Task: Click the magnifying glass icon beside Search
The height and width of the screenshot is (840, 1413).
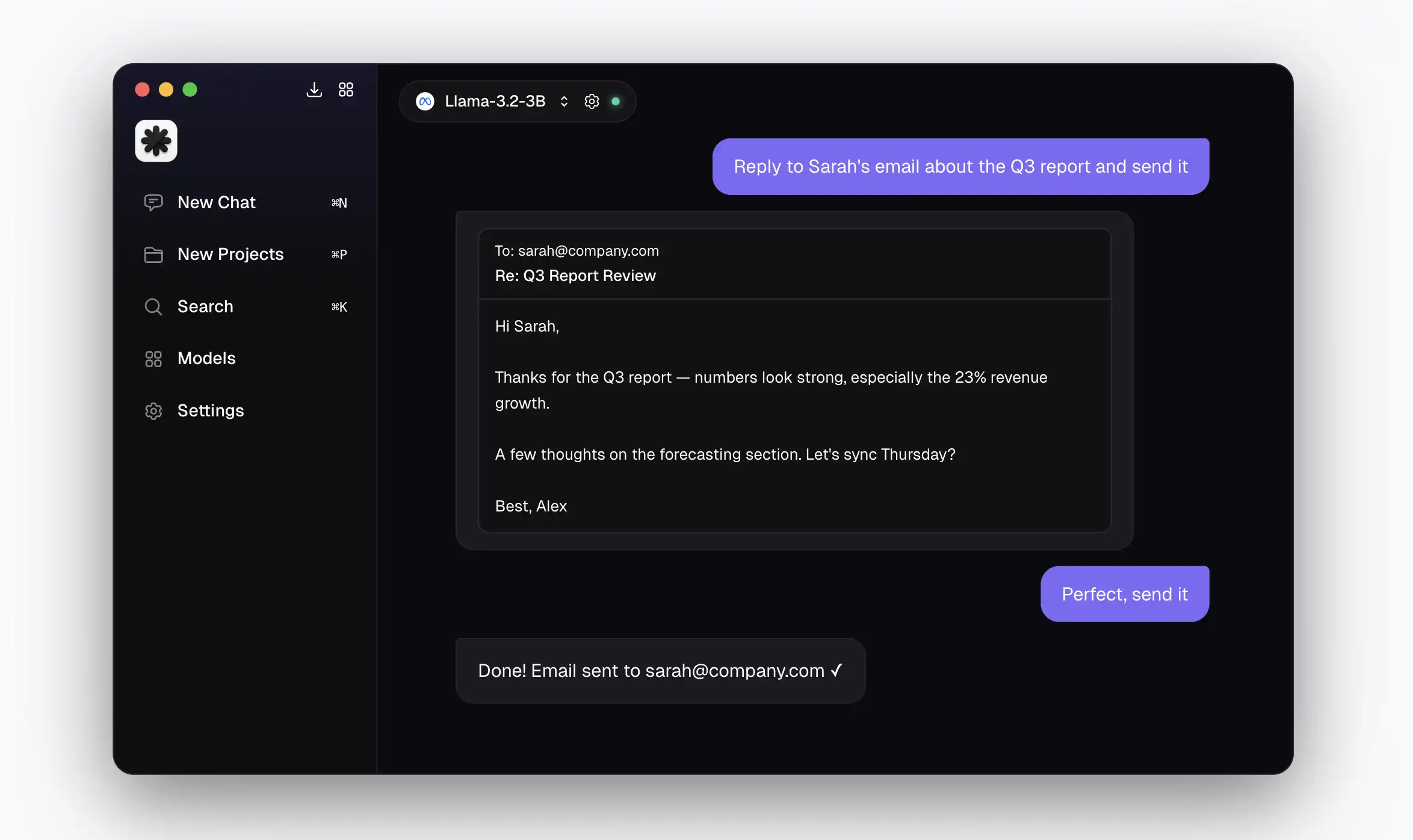Action: coord(153,306)
